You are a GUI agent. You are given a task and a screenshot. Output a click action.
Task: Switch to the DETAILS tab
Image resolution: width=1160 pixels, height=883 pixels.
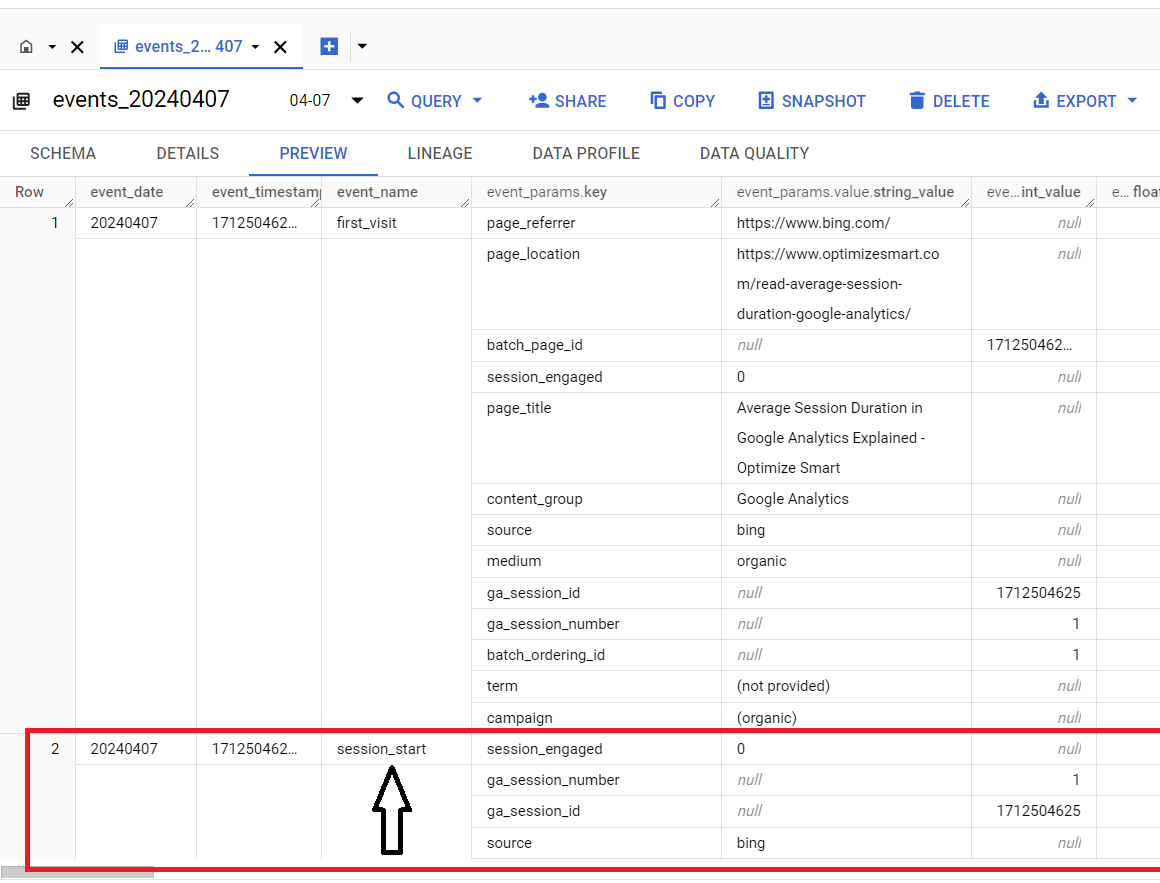click(188, 153)
